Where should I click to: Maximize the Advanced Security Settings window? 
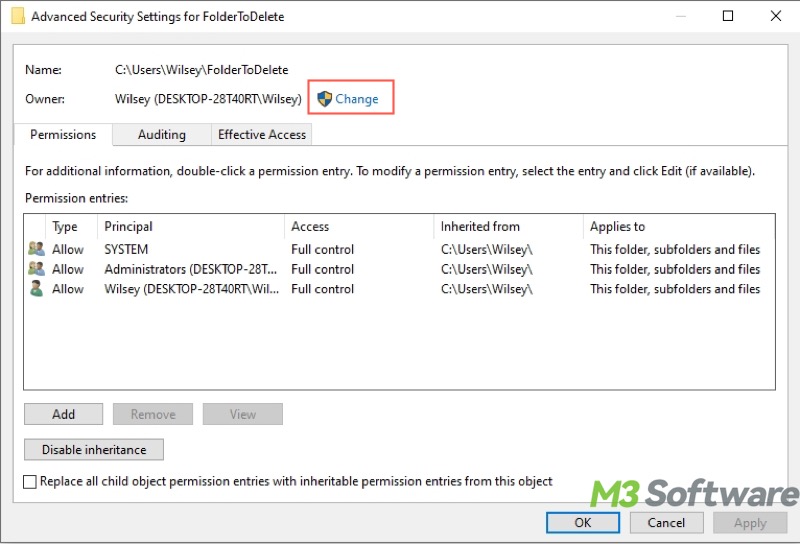(728, 16)
